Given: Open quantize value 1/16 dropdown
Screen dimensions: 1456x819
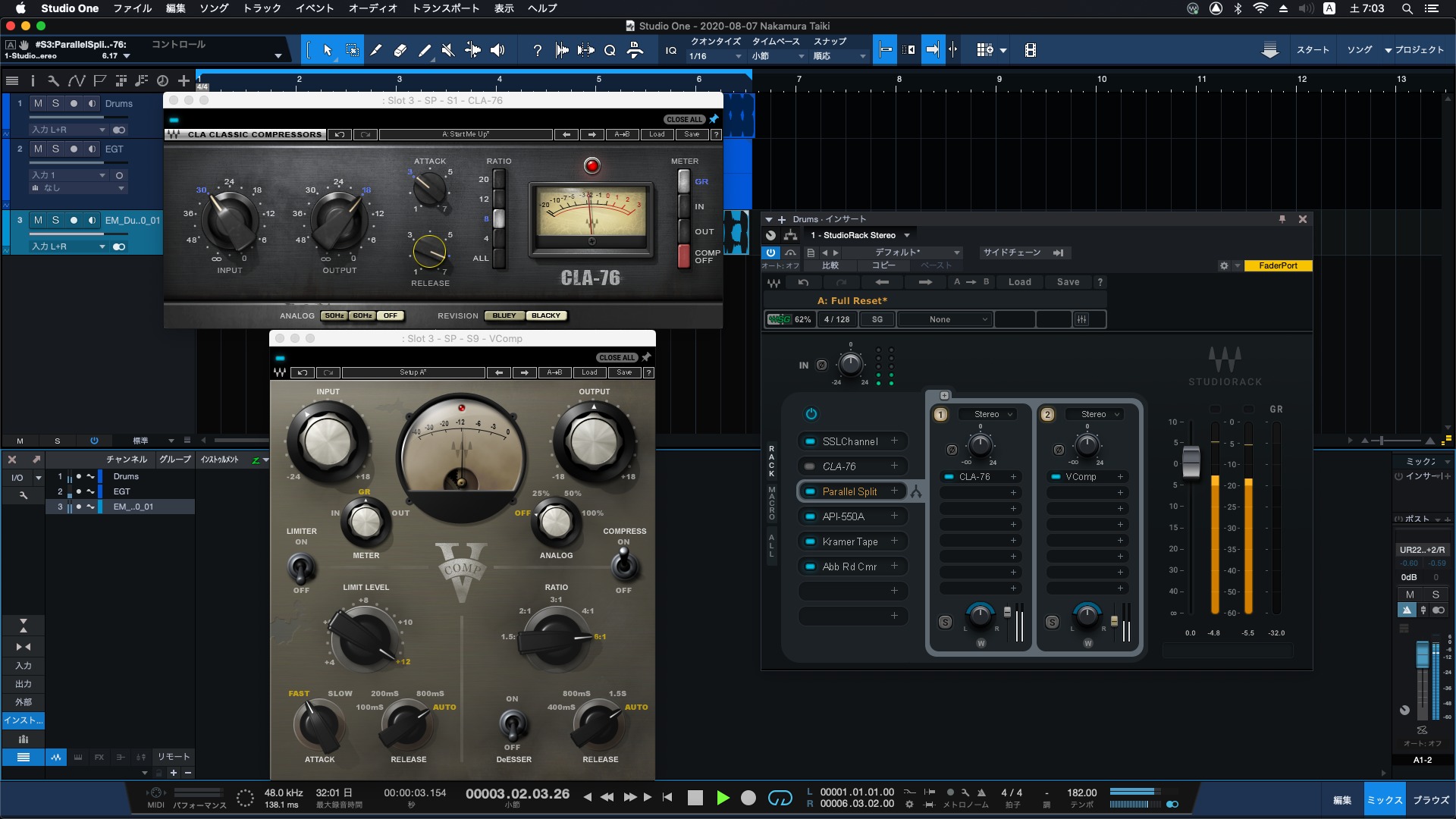Looking at the screenshot, I should click(x=715, y=56).
